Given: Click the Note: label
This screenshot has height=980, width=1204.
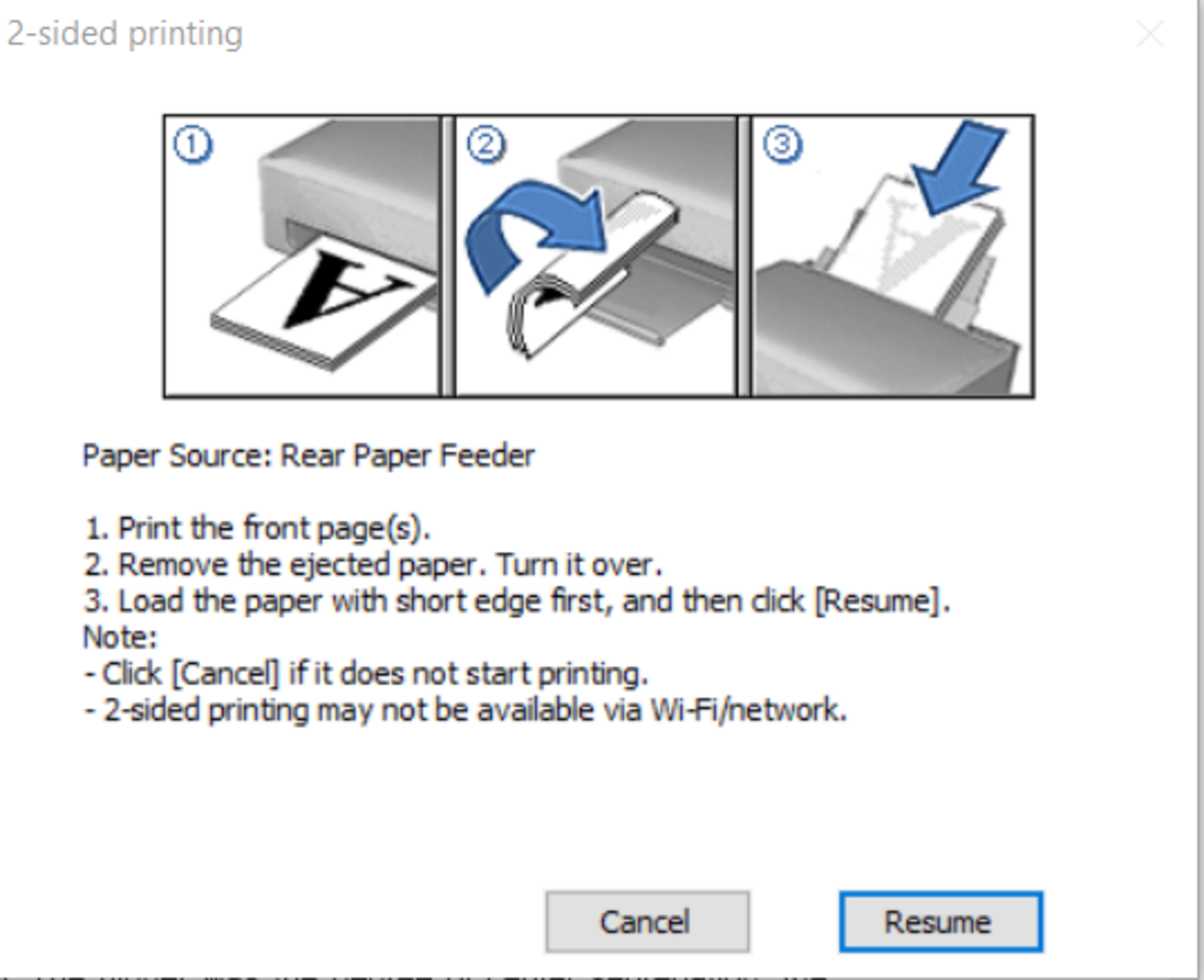Looking at the screenshot, I should pyautogui.click(x=120, y=637).
